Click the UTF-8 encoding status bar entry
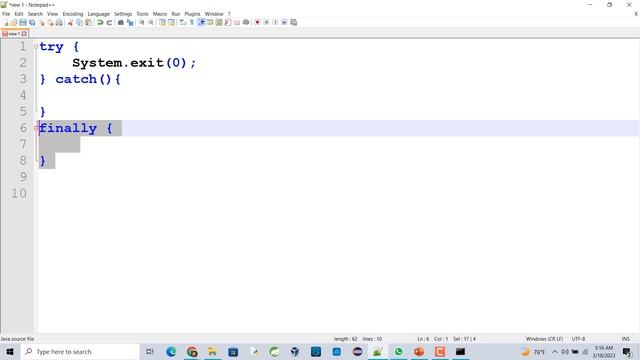Screen dimensions: 640x360 [x=578, y=339]
